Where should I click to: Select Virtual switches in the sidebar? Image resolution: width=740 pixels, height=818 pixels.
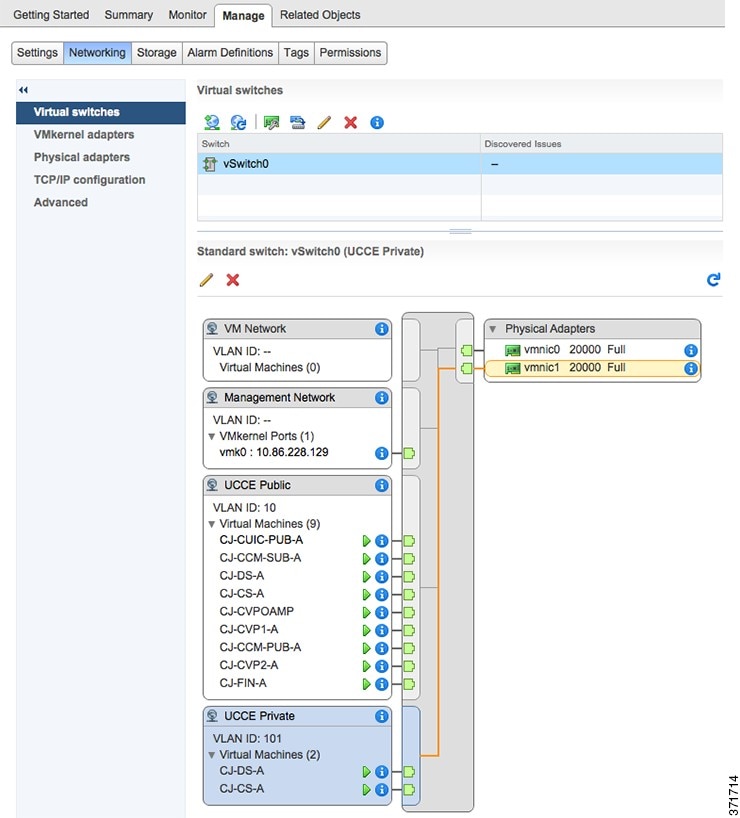(x=101, y=112)
